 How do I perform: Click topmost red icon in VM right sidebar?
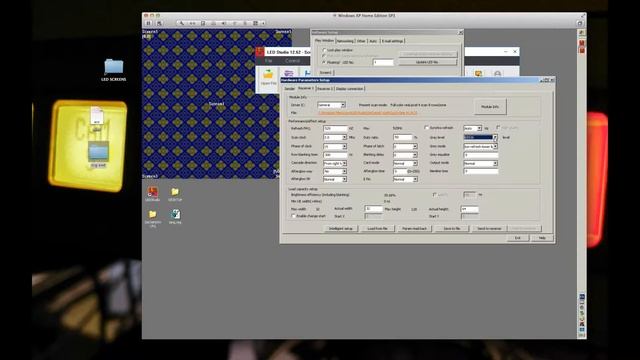[582, 43]
